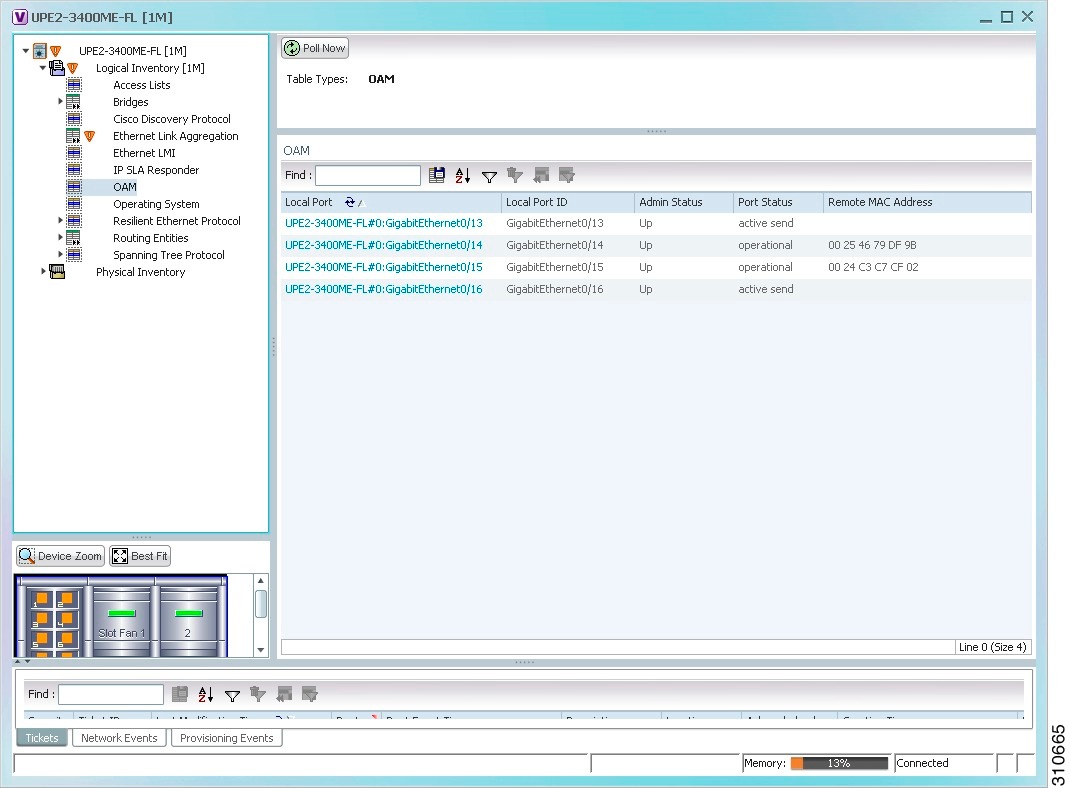This screenshot has height=788, width=1069.
Task: Click the device icon at tree root
Action: point(40,50)
